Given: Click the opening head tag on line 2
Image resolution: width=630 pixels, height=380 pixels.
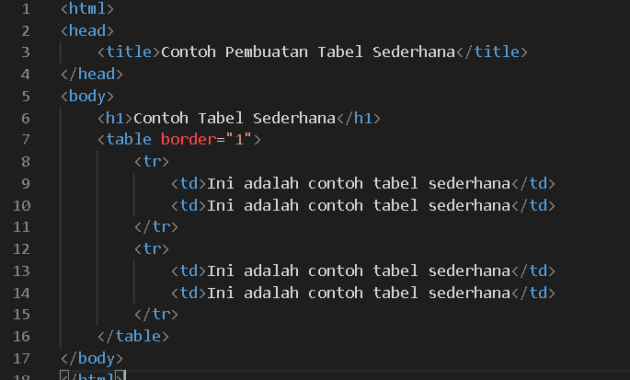Looking at the screenshot, I should [x=87, y=31].
